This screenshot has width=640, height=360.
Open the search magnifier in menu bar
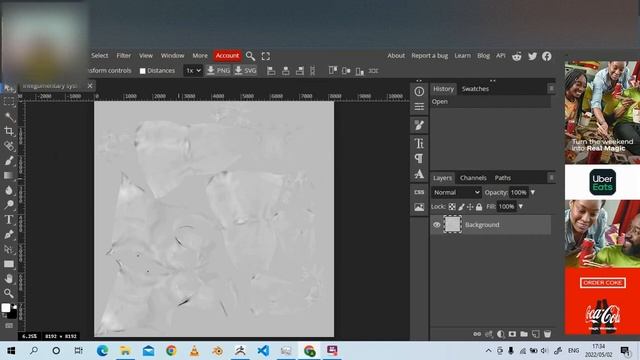click(x=250, y=56)
